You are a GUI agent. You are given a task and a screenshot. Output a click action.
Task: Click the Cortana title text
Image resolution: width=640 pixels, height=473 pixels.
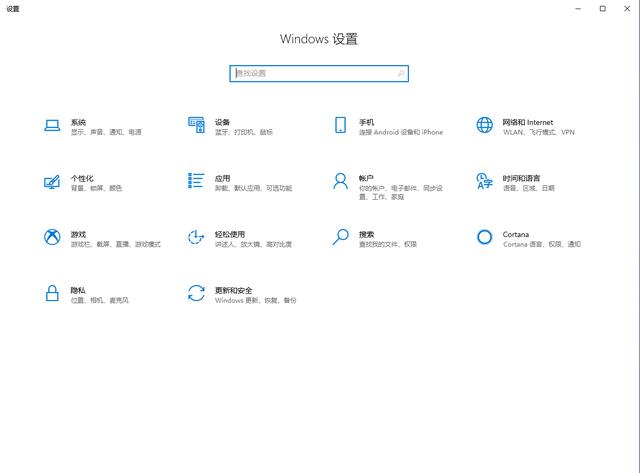pyautogui.click(x=516, y=234)
